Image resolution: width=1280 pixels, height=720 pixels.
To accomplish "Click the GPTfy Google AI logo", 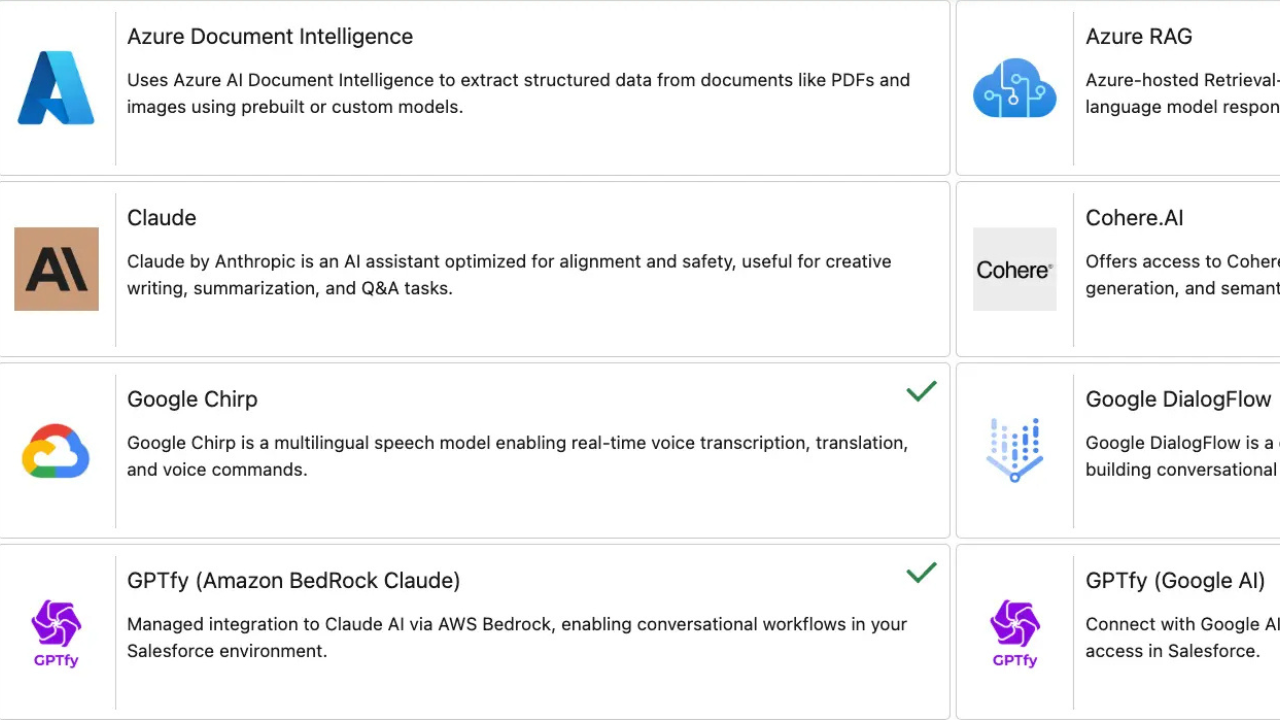I will [1014, 632].
